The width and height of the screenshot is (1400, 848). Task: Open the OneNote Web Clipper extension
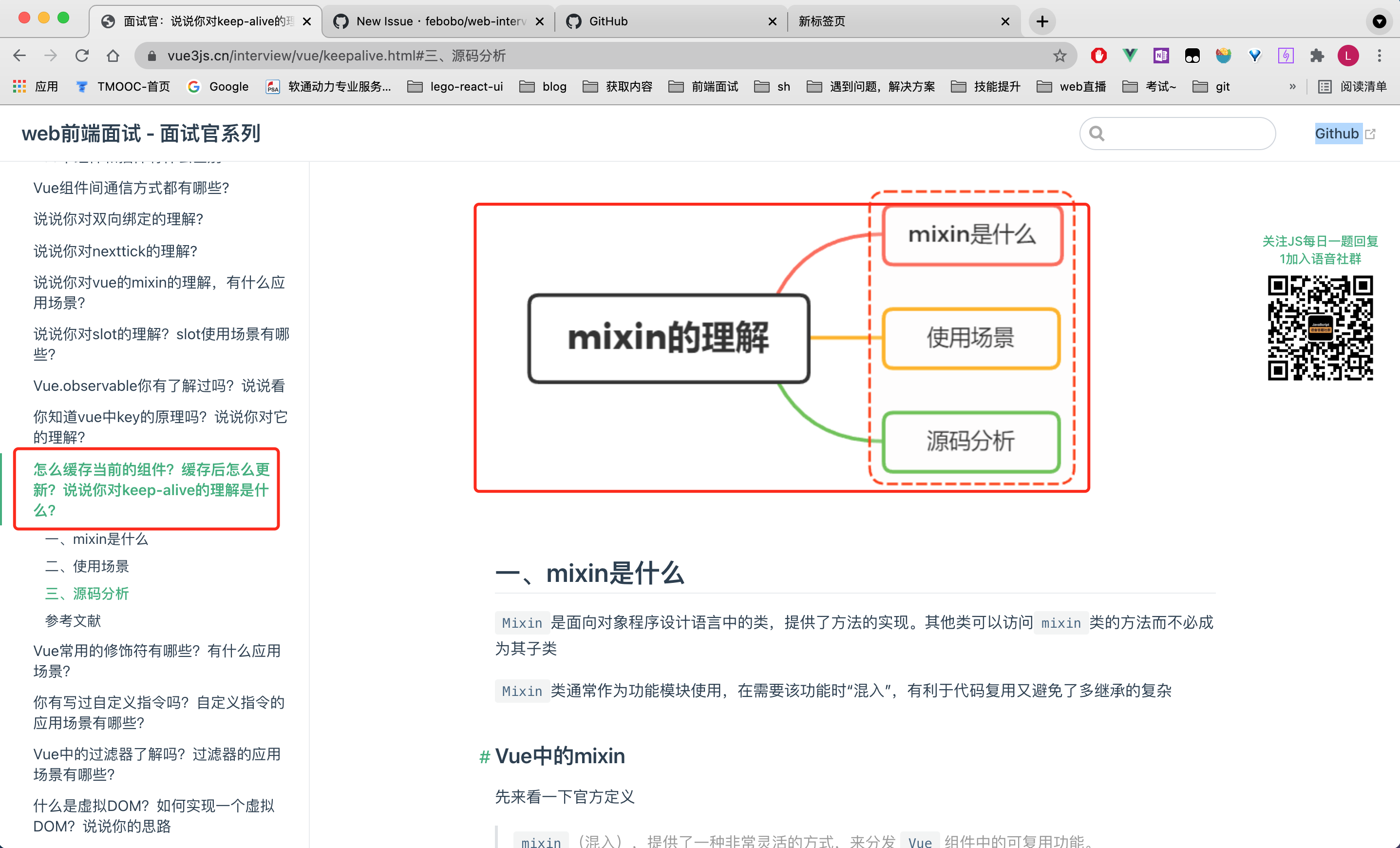click(x=1161, y=55)
